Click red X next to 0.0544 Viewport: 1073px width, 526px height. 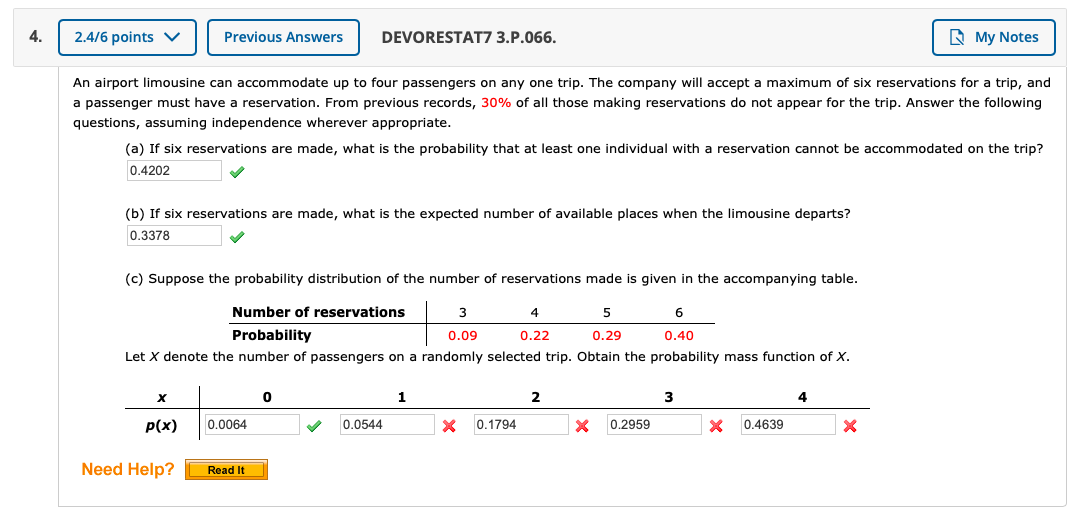[x=449, y=426]
